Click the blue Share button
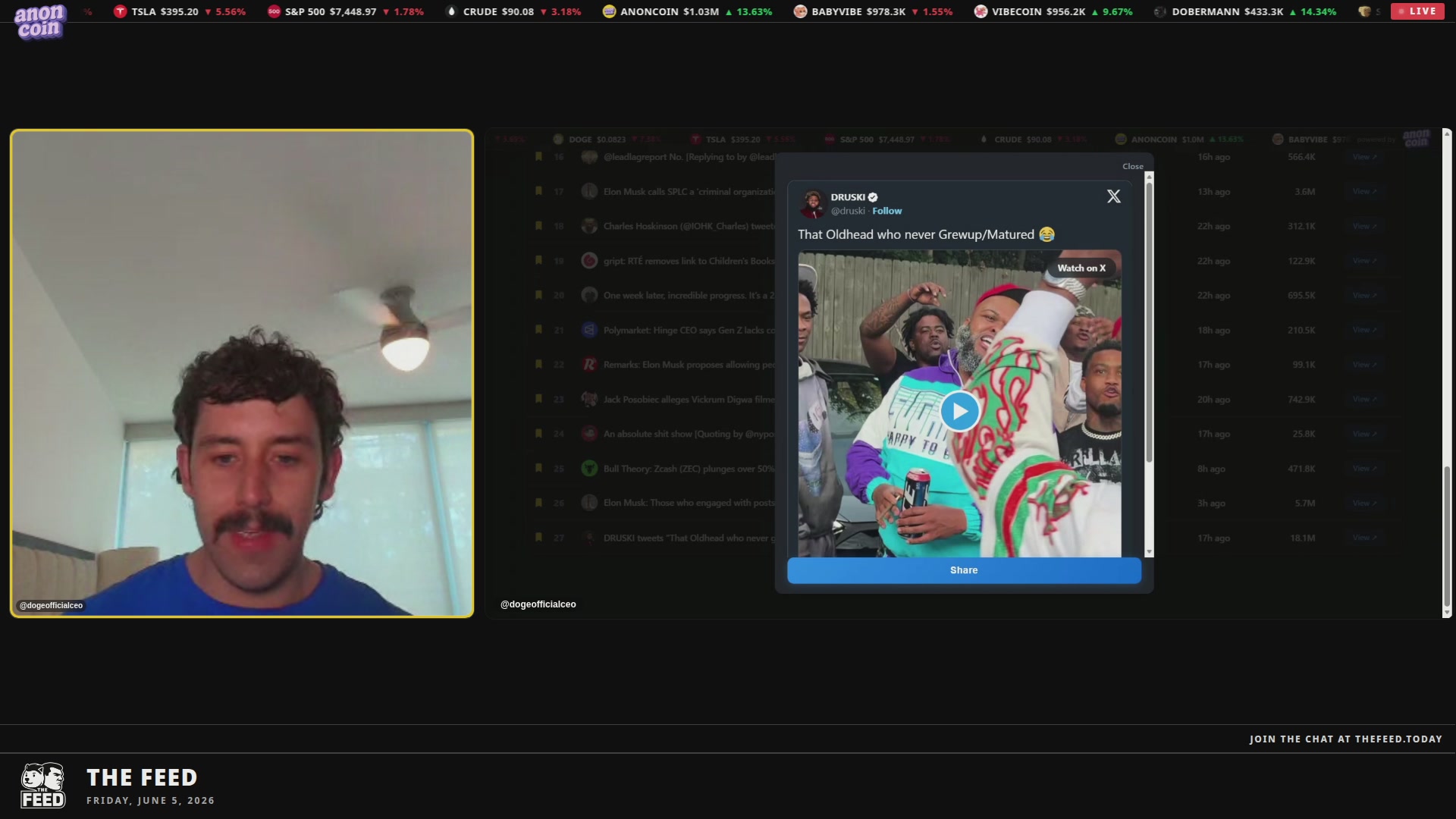 coord(964,570)
